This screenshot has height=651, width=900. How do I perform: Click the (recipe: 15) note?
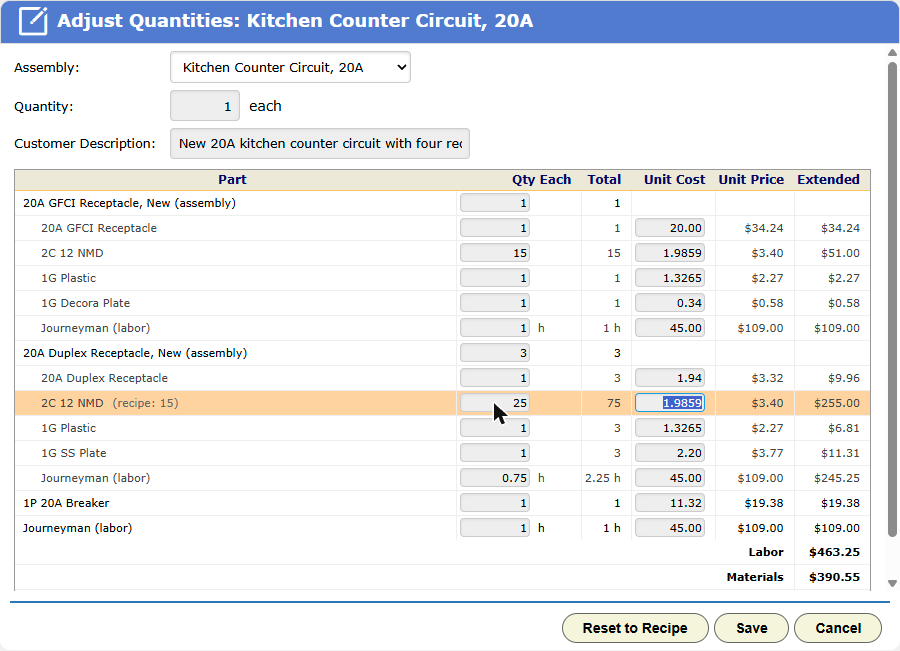[x=145, y=403]
